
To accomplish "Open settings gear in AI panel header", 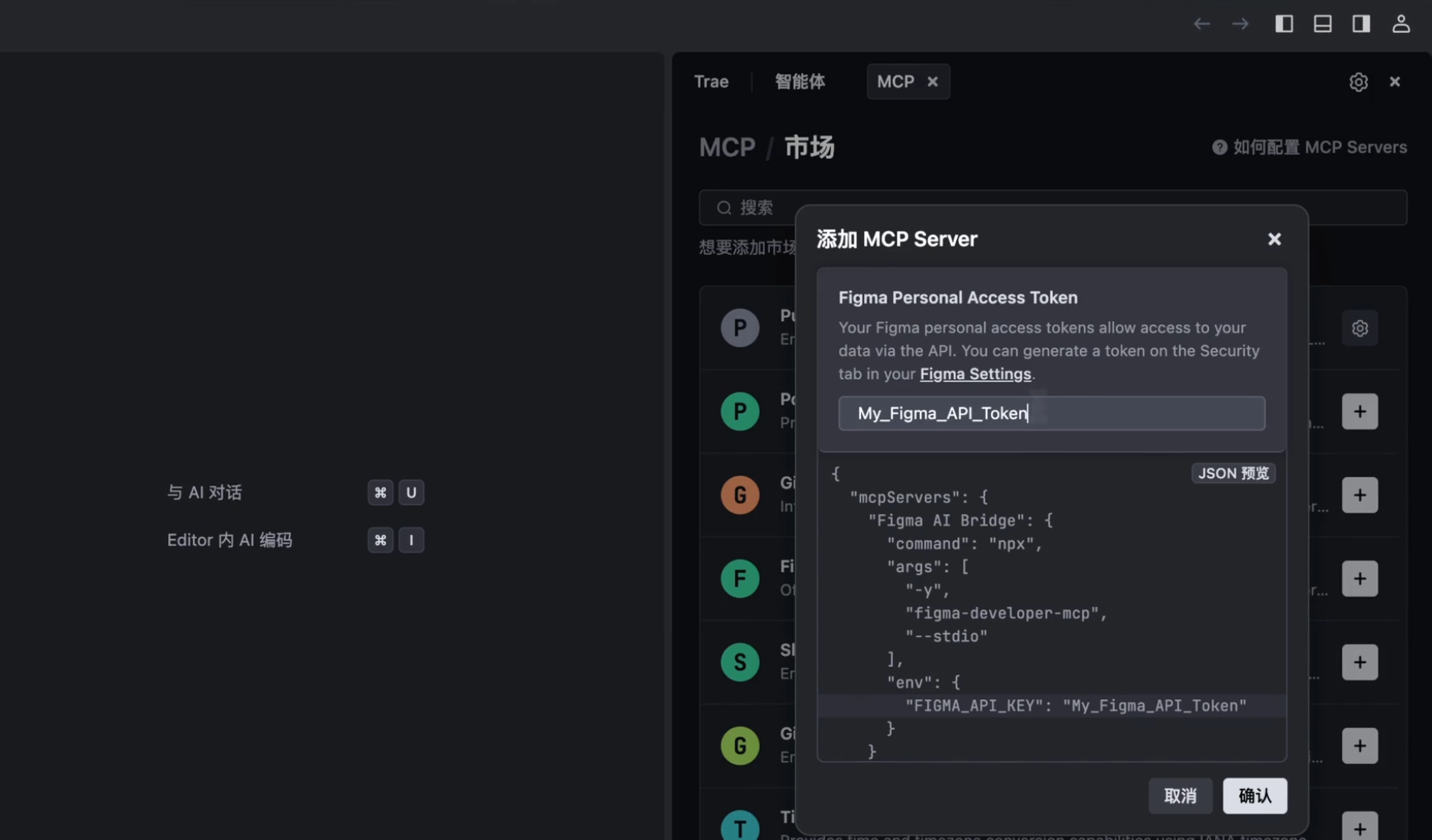I will (1358, 82).
